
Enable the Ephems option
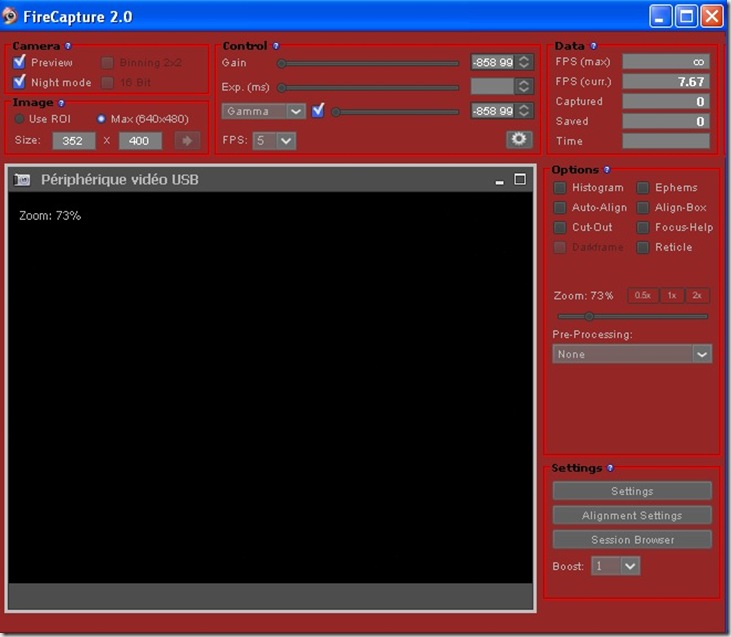tap(642, 187)
